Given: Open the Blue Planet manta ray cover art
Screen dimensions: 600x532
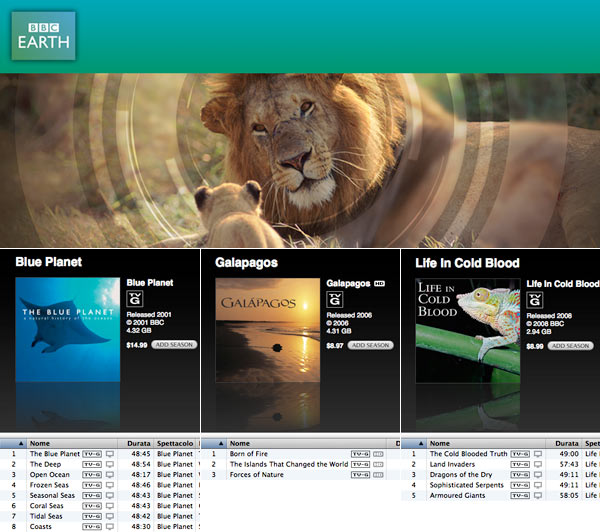Looking at the screenshot, I should (x=68, y=330).
